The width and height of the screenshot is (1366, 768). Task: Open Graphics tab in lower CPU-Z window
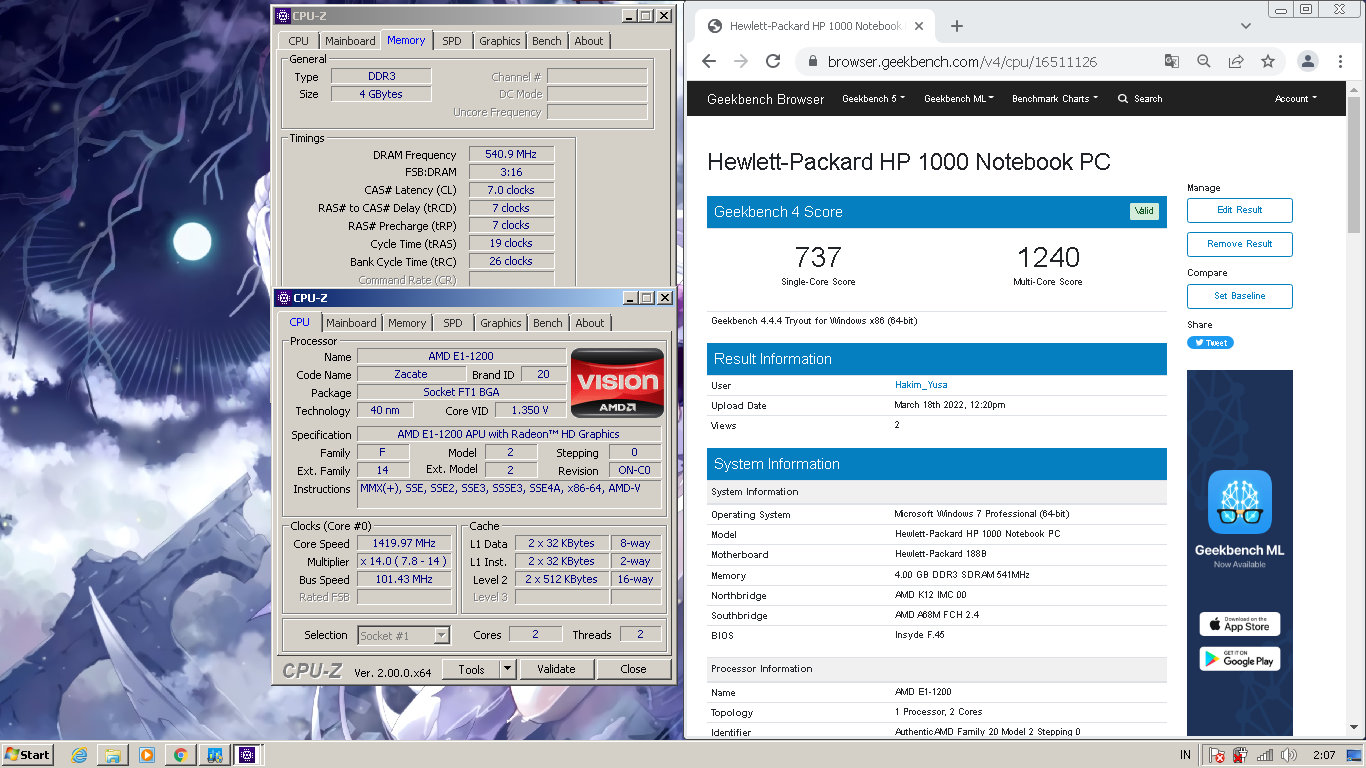(x=501, y=323)
